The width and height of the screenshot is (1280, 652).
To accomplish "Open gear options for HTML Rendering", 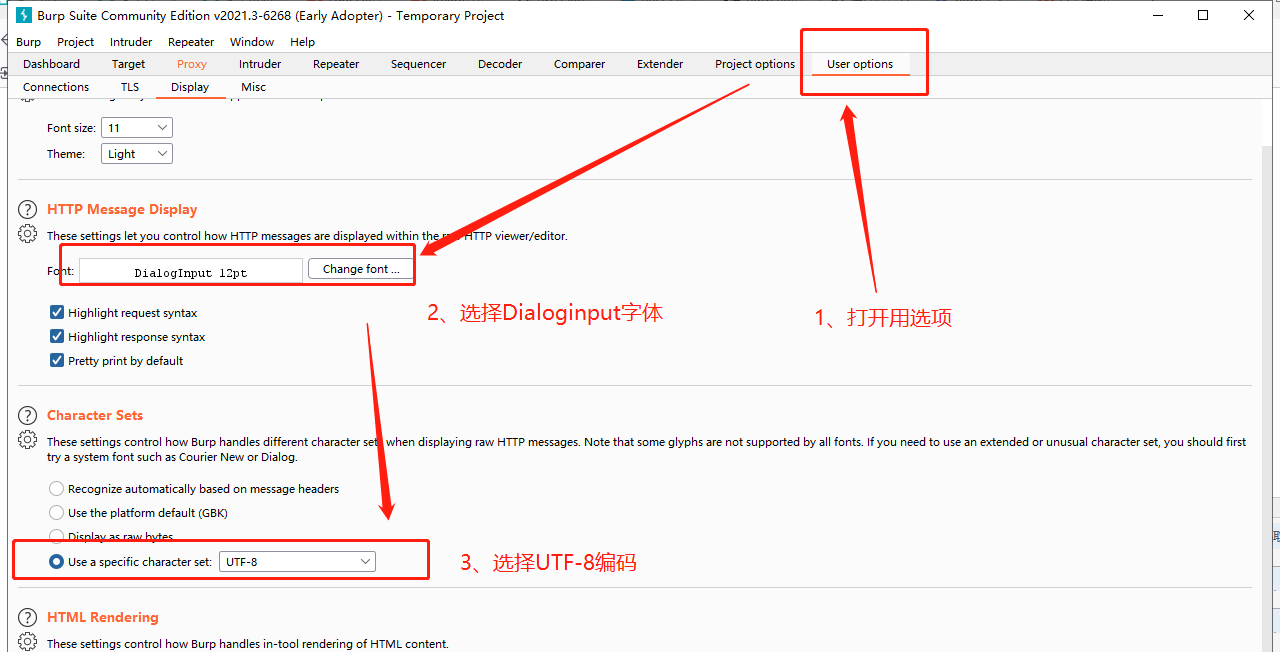I will 28,642.
